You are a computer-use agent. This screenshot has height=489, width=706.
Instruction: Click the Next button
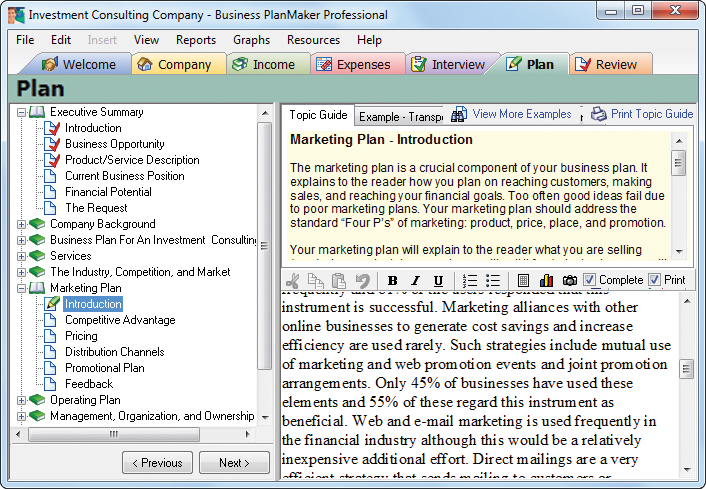234,463
